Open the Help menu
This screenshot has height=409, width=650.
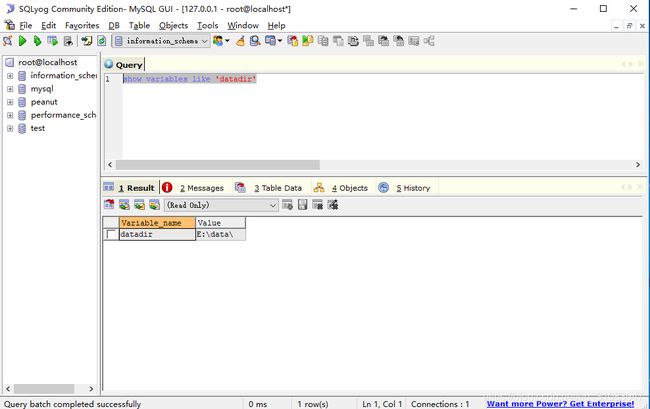point(276,26)
